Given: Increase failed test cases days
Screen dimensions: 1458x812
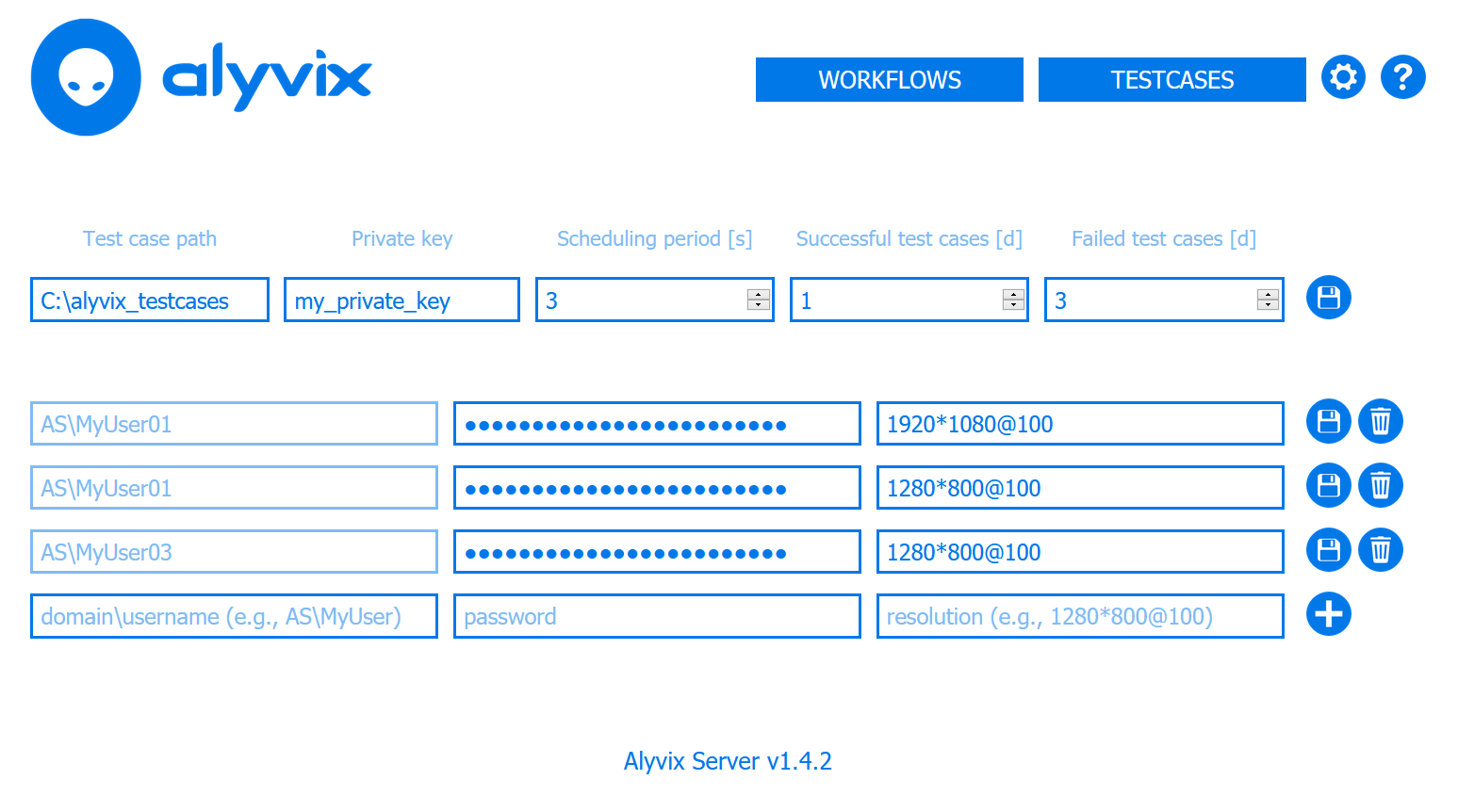Looking at the screenshot, I should (1269, 294).
